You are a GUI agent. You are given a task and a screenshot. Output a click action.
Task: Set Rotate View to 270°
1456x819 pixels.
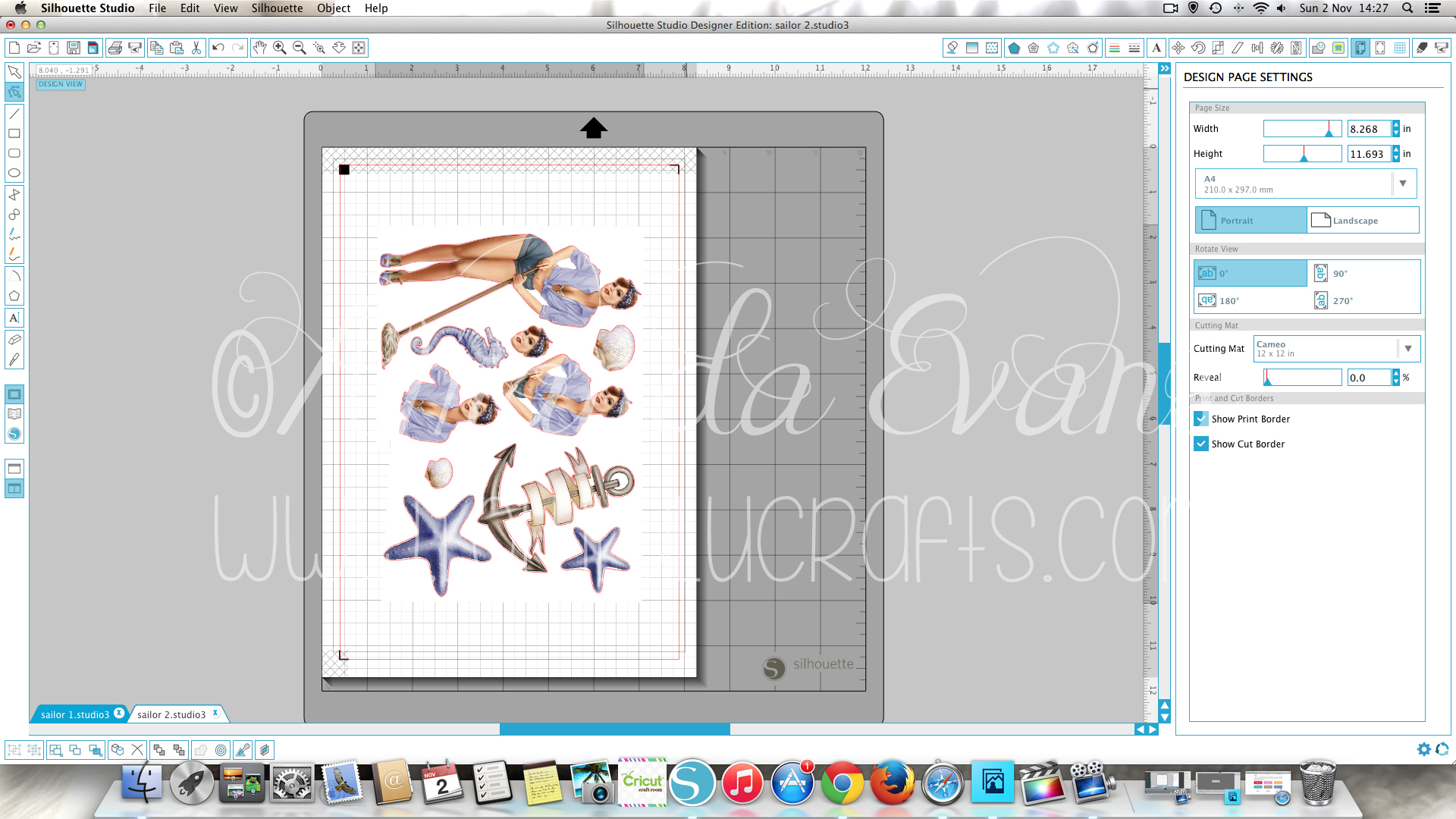click(1363, 301)
